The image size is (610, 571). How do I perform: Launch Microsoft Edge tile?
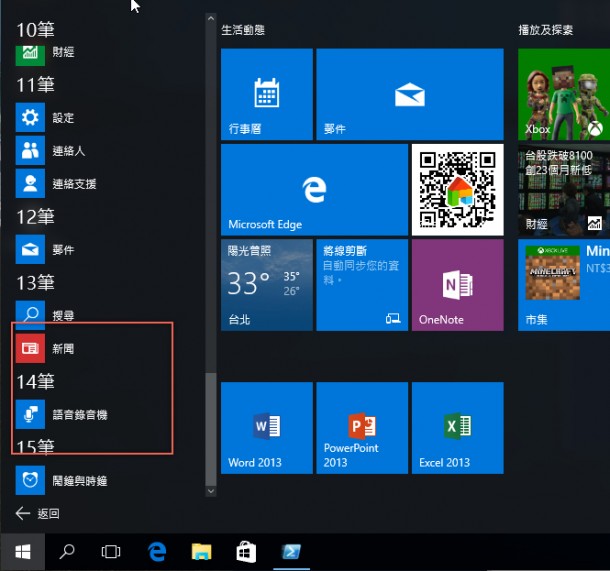[x=314, y=190]
